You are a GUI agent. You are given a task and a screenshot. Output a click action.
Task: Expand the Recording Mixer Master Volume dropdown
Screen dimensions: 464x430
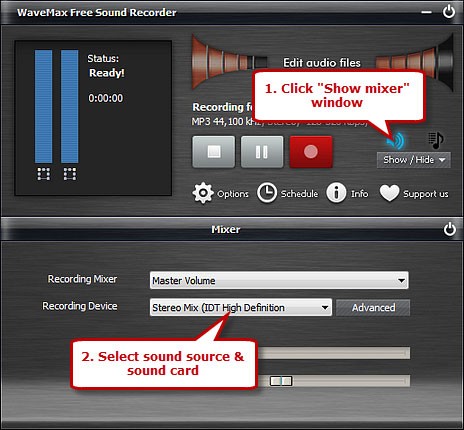pos(279,280)
